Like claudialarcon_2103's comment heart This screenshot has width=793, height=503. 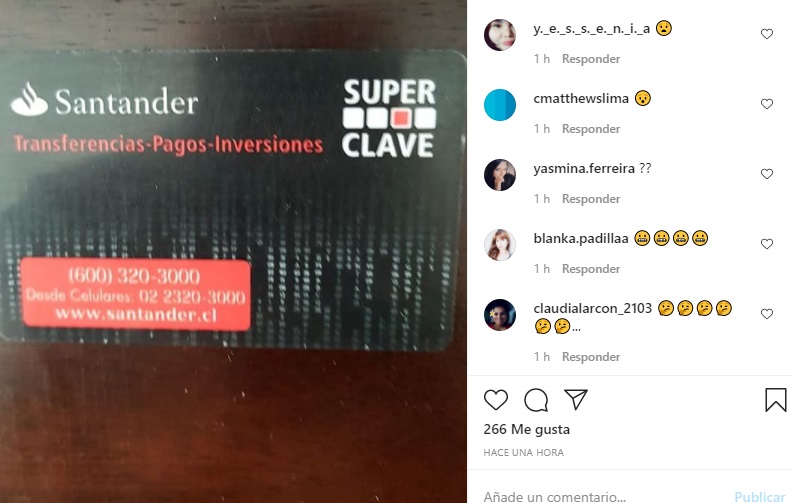coord(767,314)
